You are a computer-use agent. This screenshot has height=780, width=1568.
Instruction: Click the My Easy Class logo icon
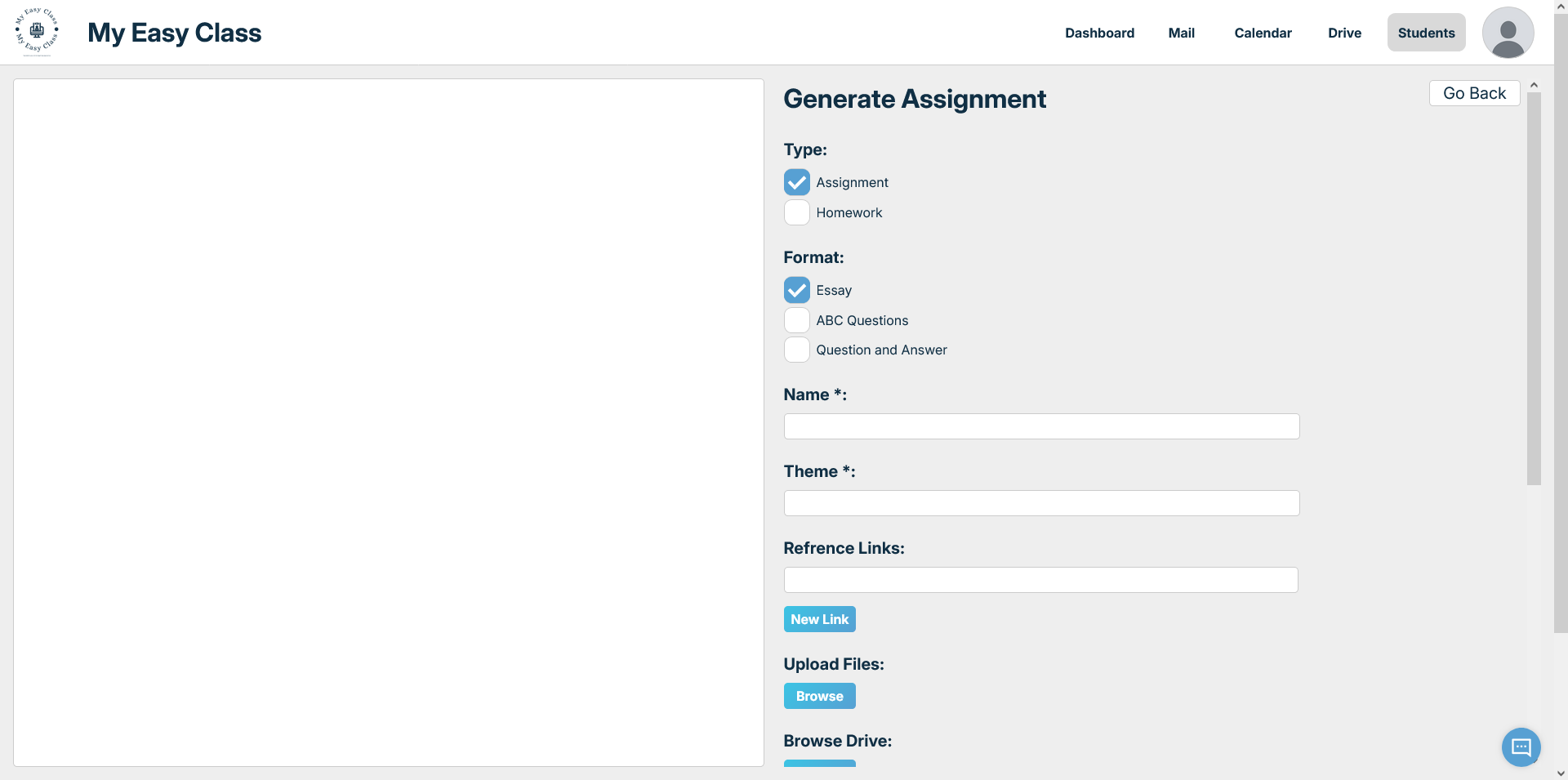point(37,32)
